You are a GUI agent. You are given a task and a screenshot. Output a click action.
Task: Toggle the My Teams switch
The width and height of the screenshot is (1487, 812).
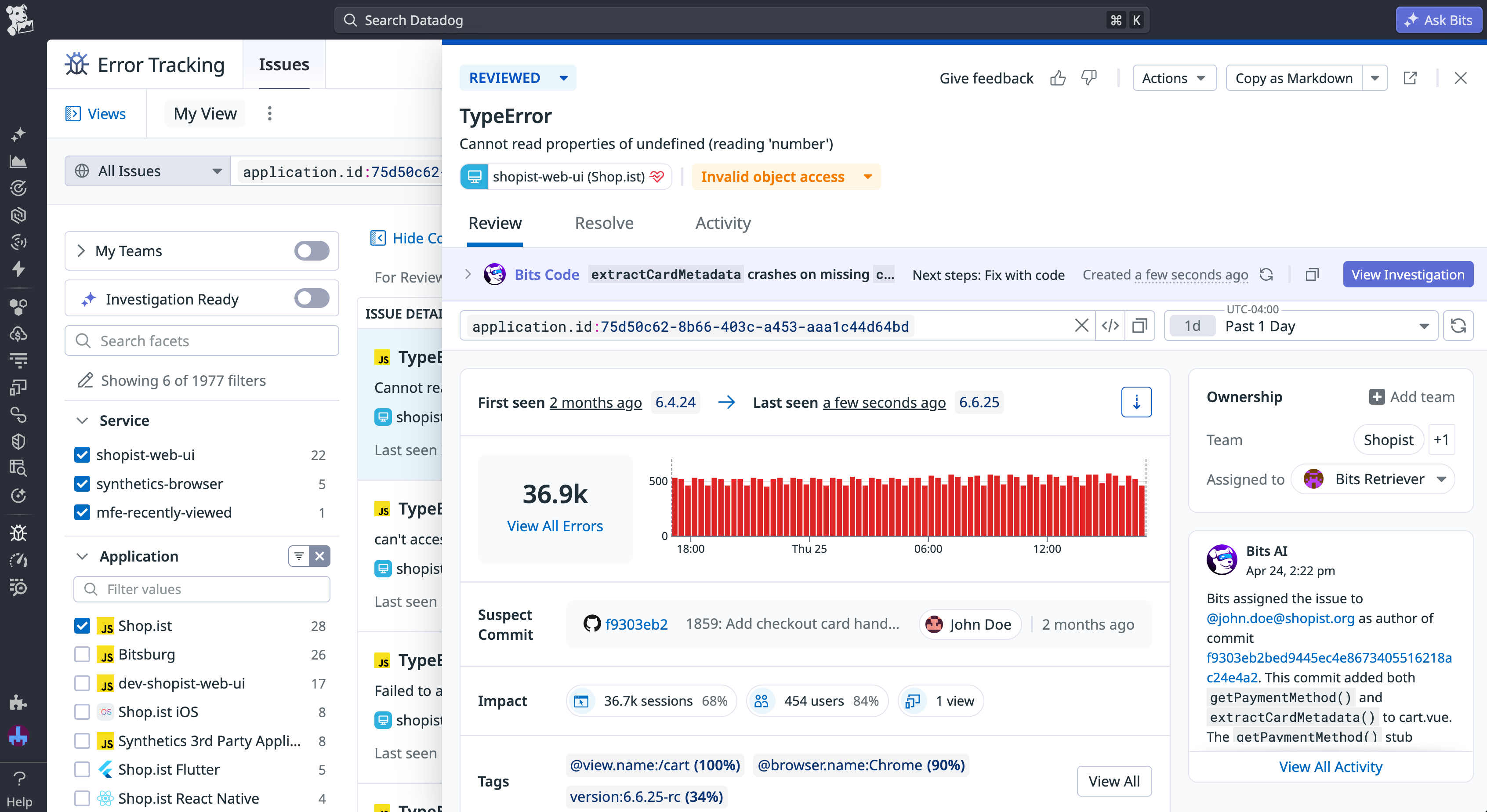pyautogui.click(x=312, y=251)
